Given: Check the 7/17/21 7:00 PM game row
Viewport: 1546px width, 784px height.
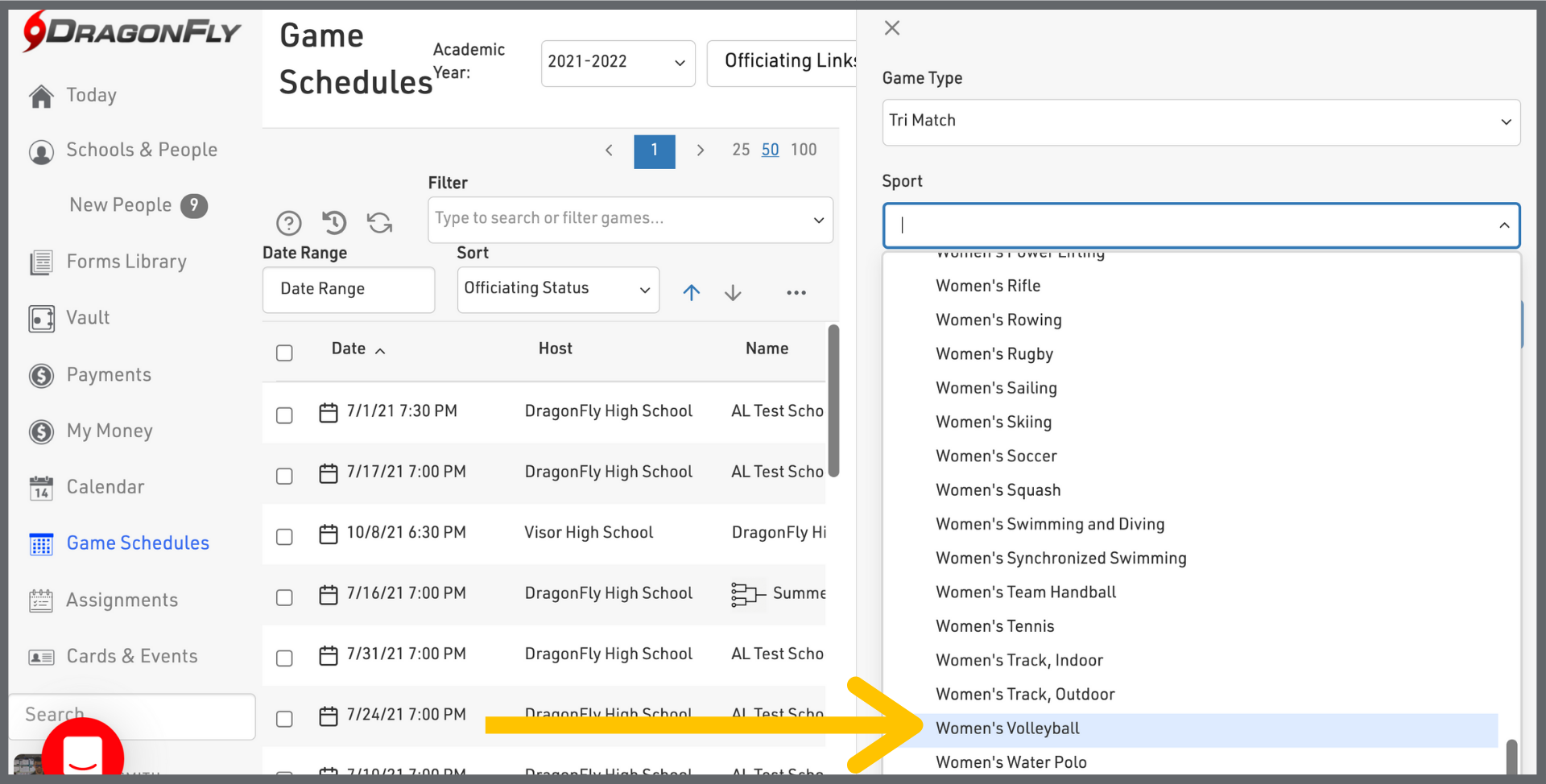Looking at the screenshot, I should pyautogui.click(x=284, y=476).
